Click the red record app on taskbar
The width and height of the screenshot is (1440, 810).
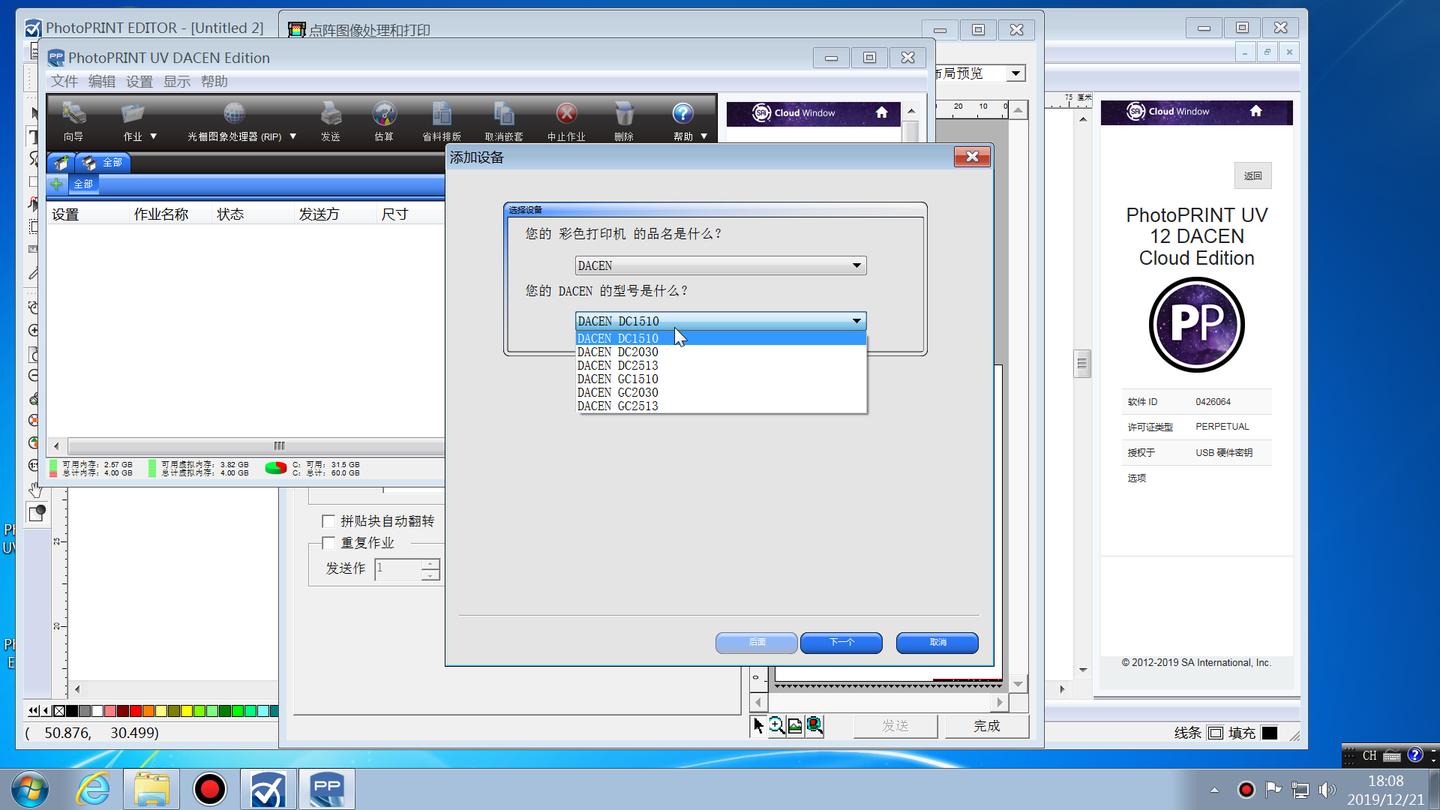pos(209,789)
